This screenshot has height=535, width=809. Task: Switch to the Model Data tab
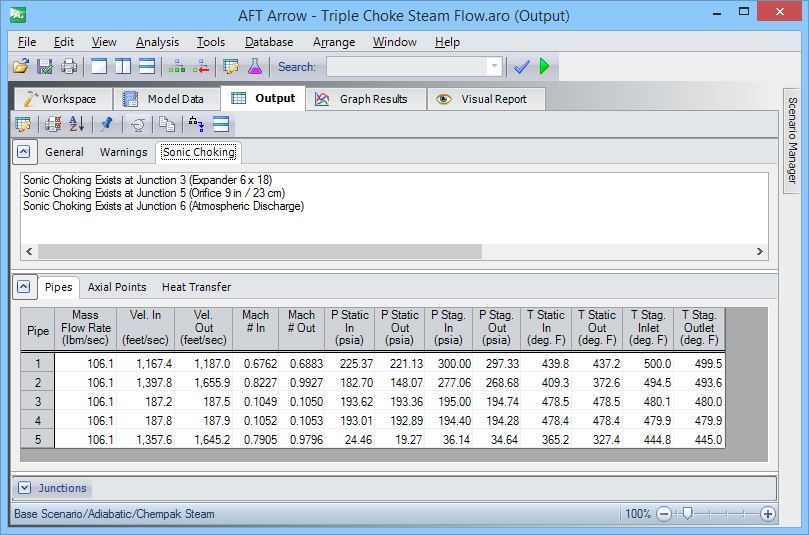[x=166, y=99]
